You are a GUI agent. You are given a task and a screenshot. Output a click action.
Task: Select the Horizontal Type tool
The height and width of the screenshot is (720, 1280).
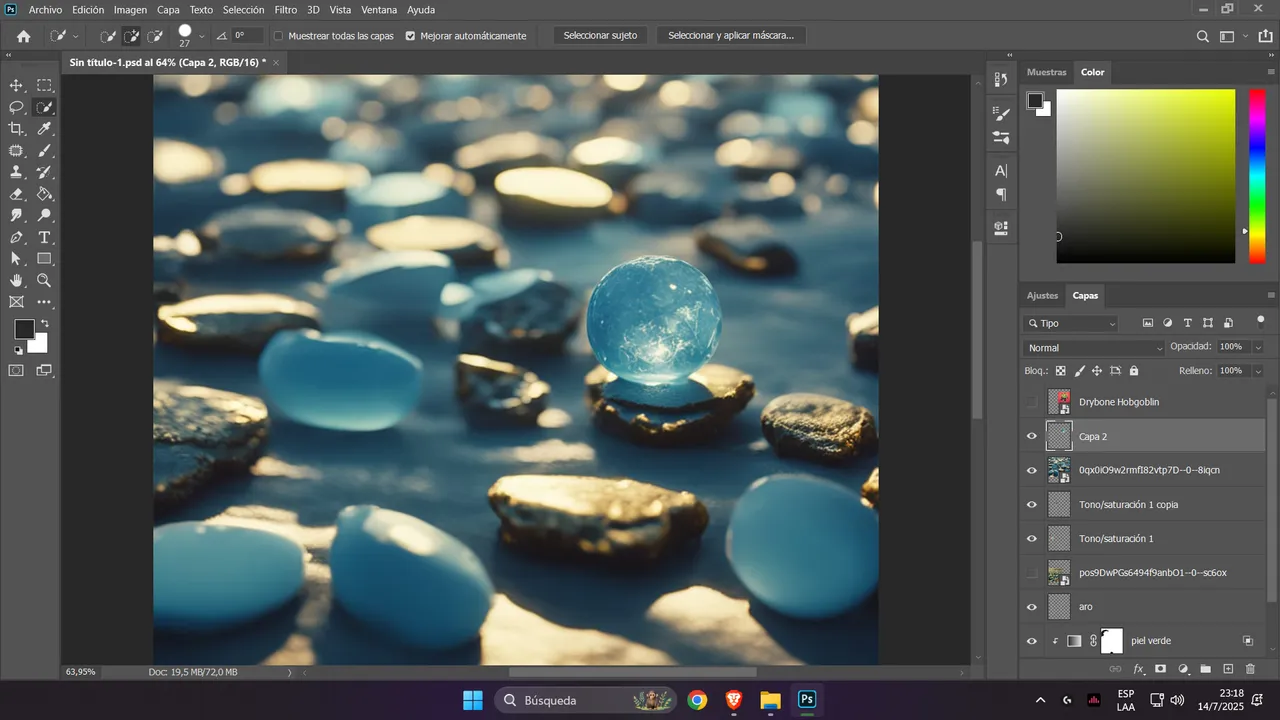45,237
